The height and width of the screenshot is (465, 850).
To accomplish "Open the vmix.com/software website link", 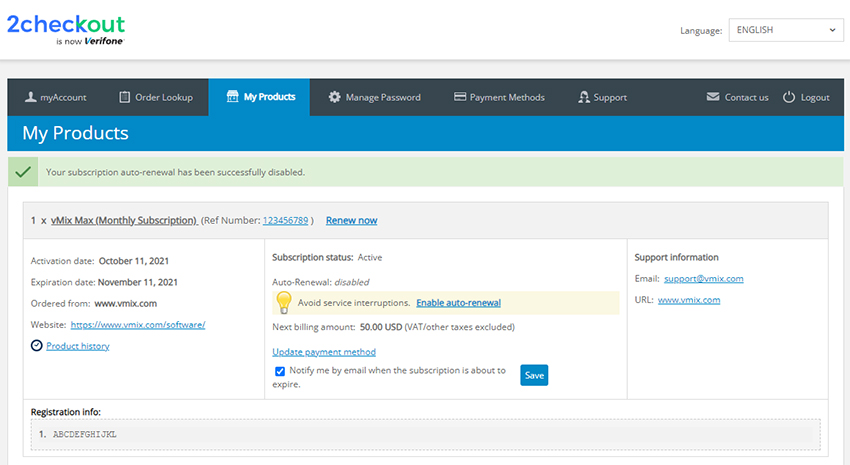I will (138, 325).
